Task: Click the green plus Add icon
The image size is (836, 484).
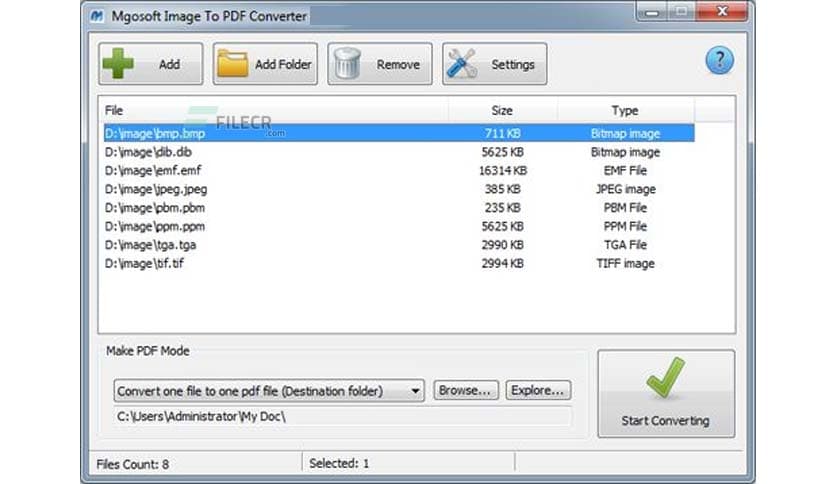Action: click(x=118, y=63)
